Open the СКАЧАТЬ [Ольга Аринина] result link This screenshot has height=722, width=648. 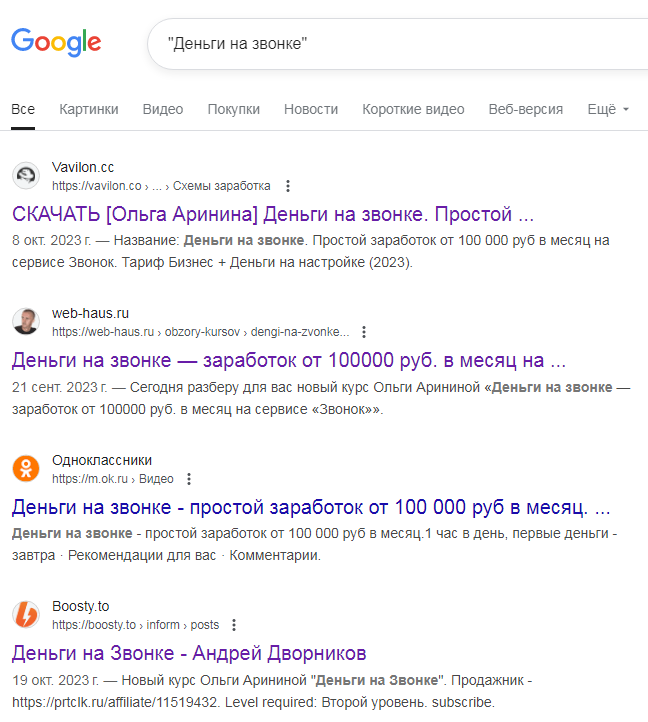pos(273,214)
